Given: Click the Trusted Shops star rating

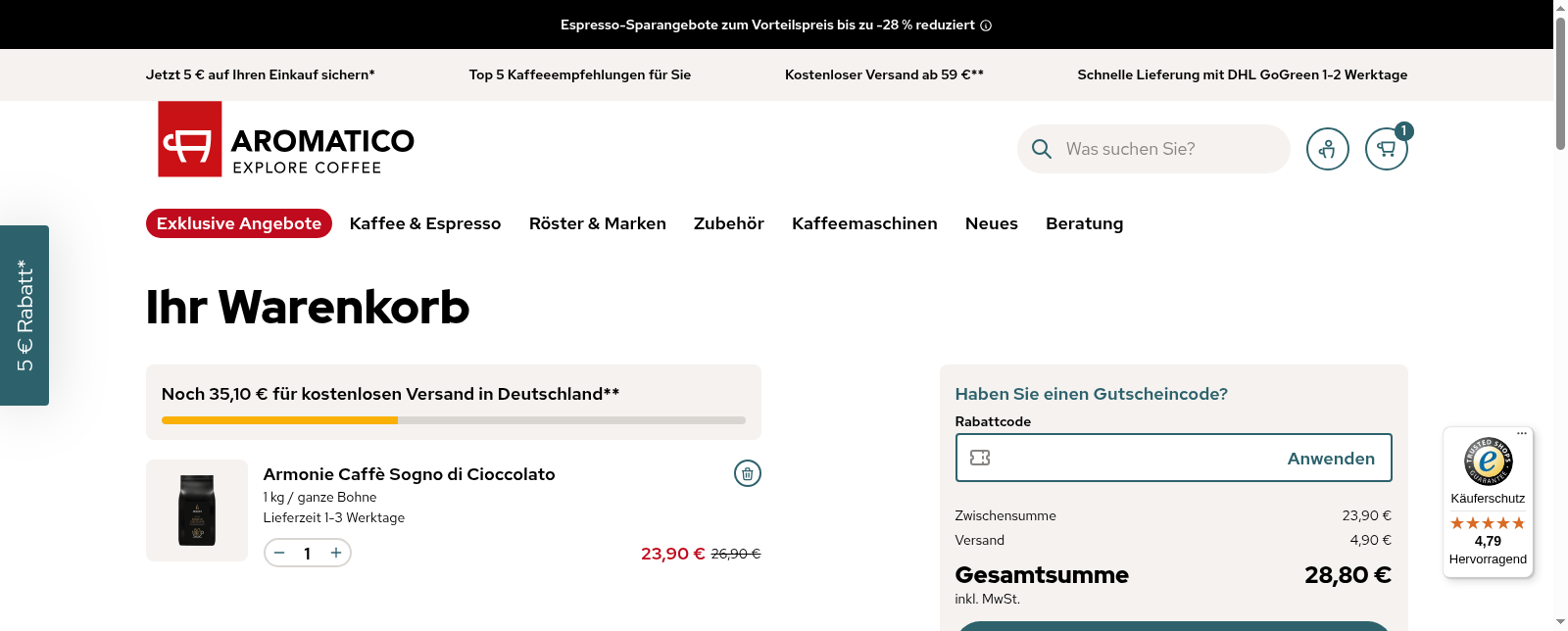Looking at the screenshot, I should point(1488,523).
